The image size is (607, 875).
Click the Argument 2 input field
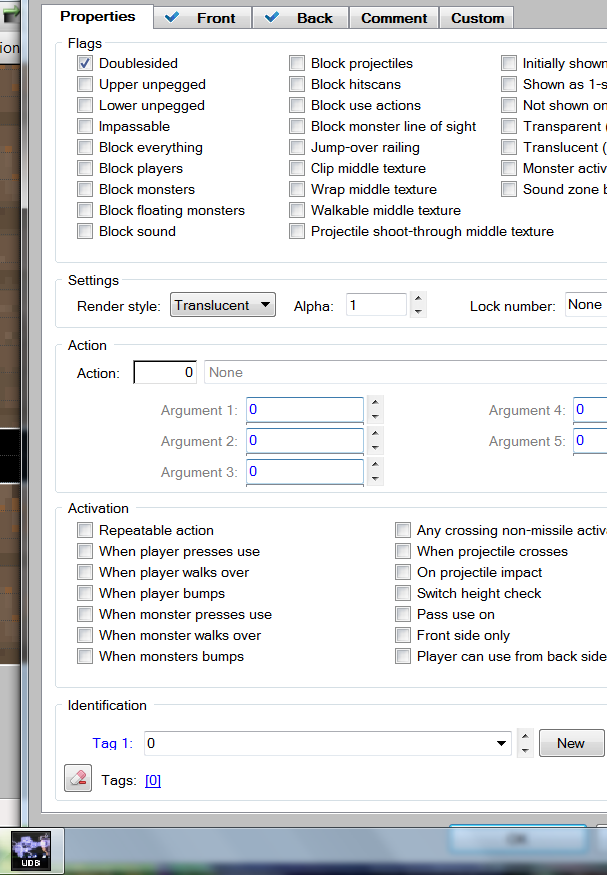[x=305, y=441]
